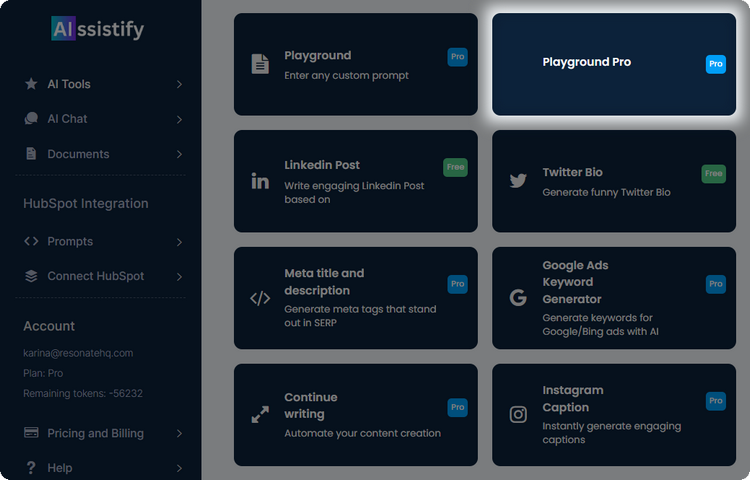Click the credit card icon beside Pricing
The height and width of the screenshot is (480, 750).
(x=31, y=433)
